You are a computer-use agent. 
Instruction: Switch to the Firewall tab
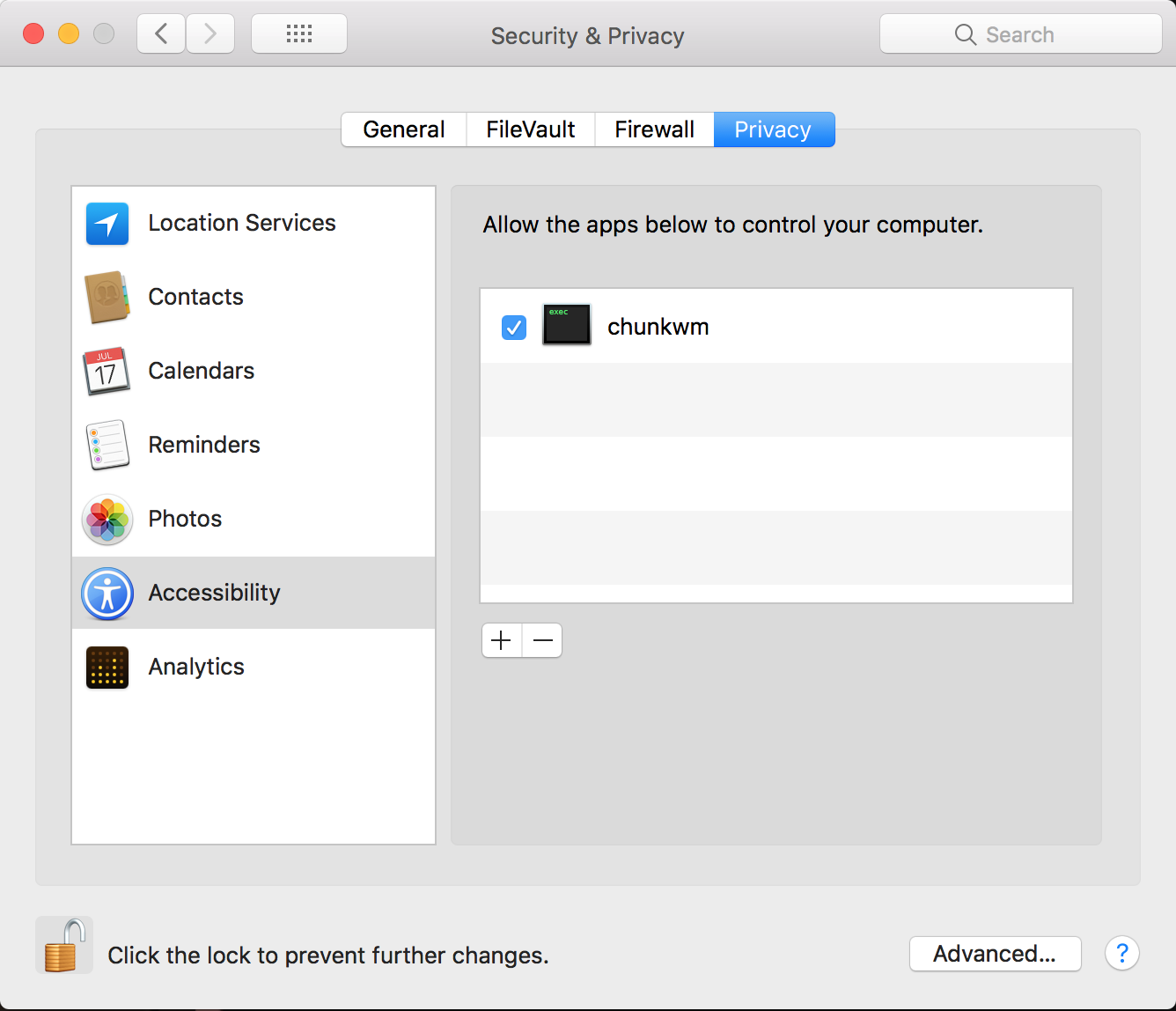pos(655,129)
